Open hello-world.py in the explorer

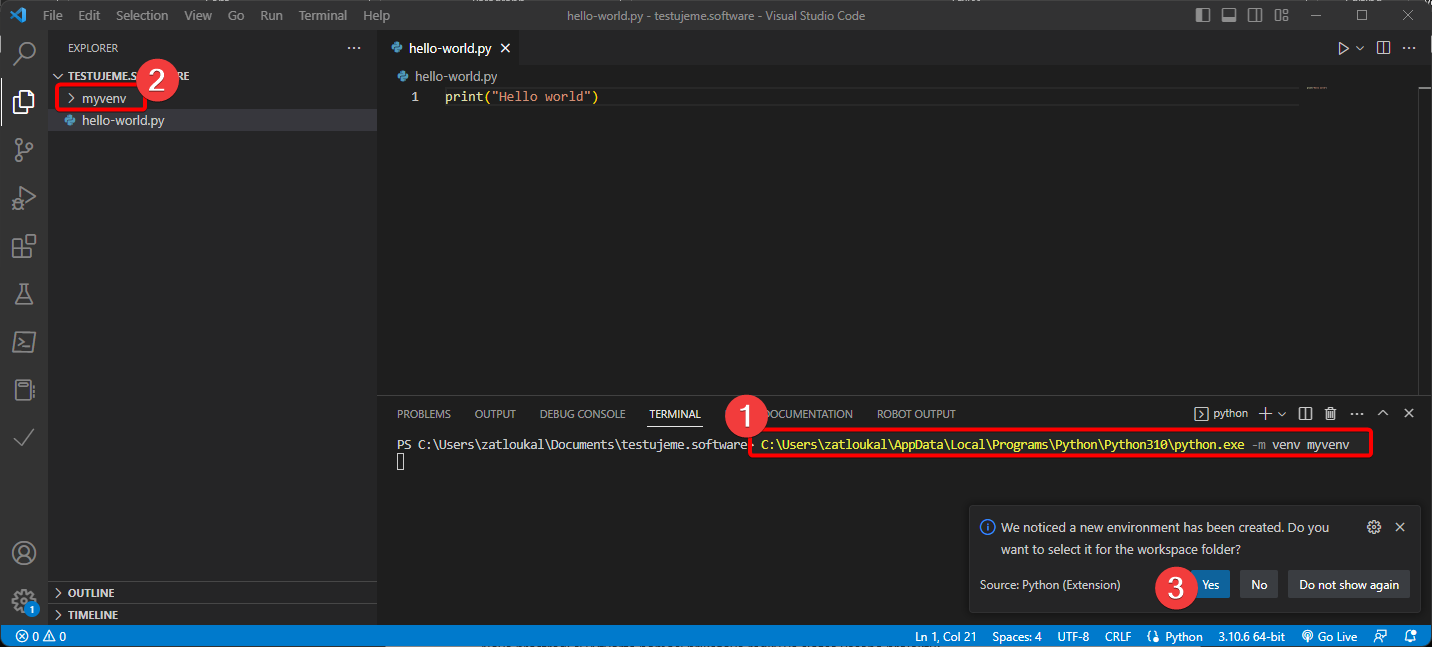(122, 120)
